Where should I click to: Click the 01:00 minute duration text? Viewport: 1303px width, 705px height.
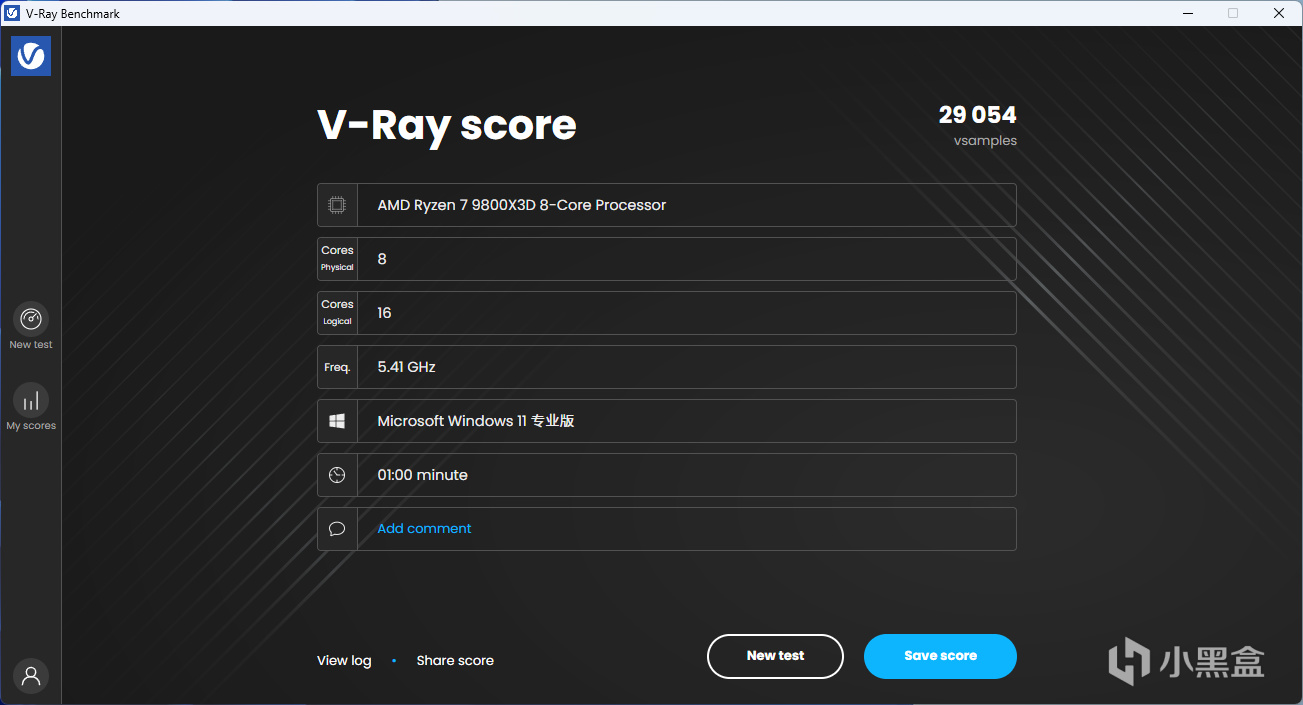[422, 475]
